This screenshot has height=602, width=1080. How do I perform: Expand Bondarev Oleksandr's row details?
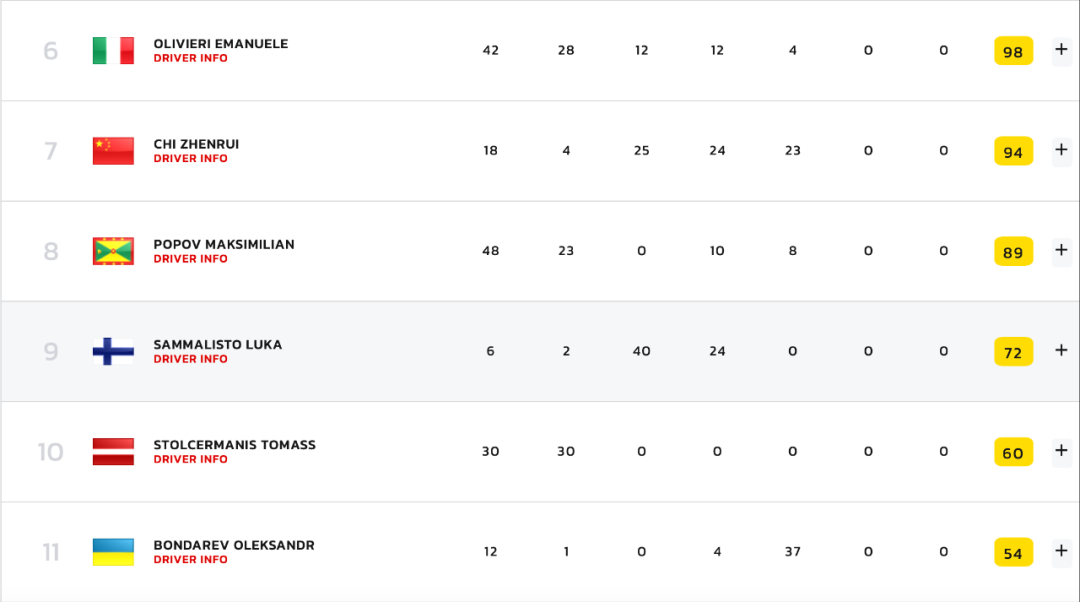point(1061,551)
